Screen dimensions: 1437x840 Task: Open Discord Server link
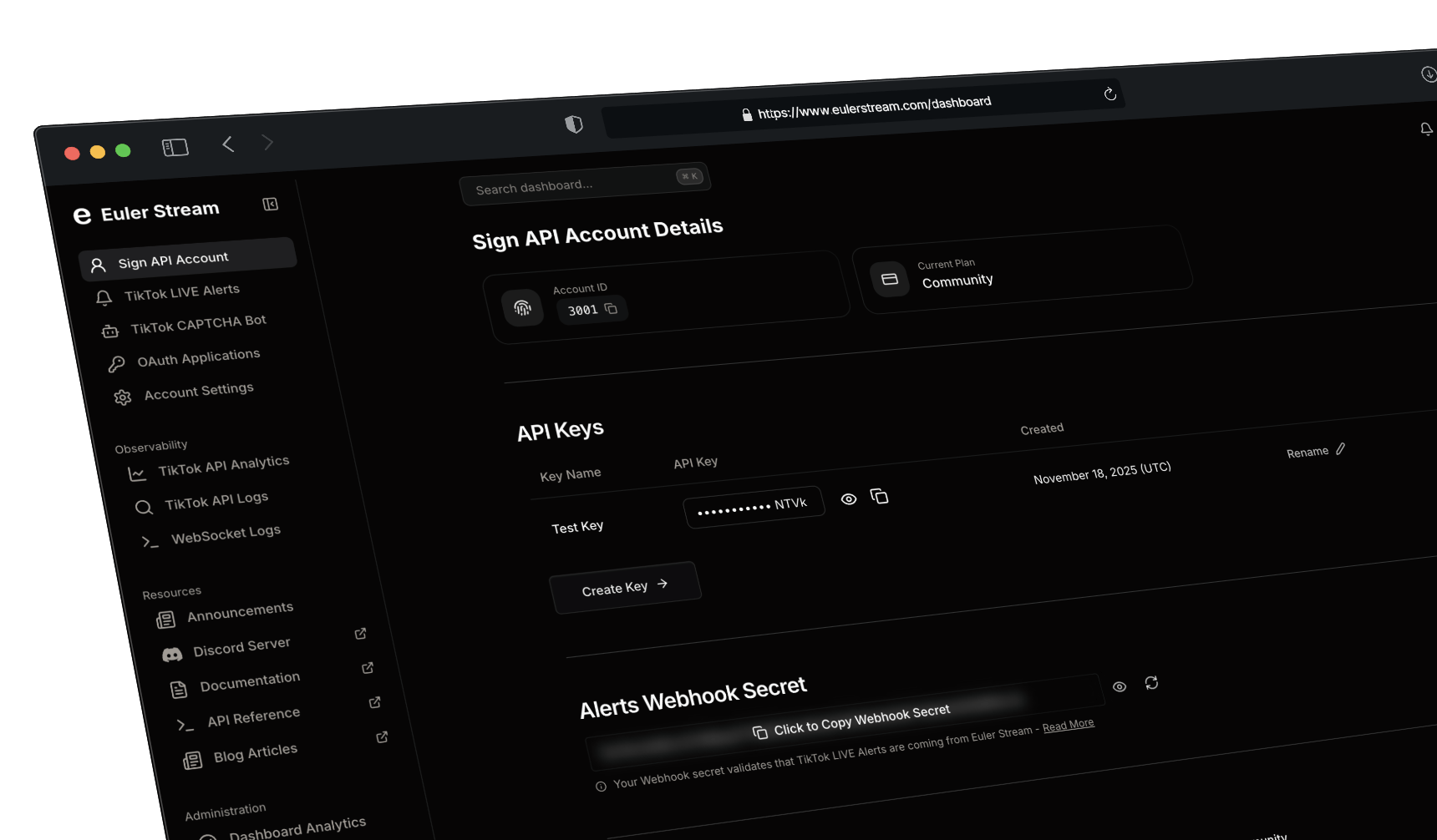241,647
